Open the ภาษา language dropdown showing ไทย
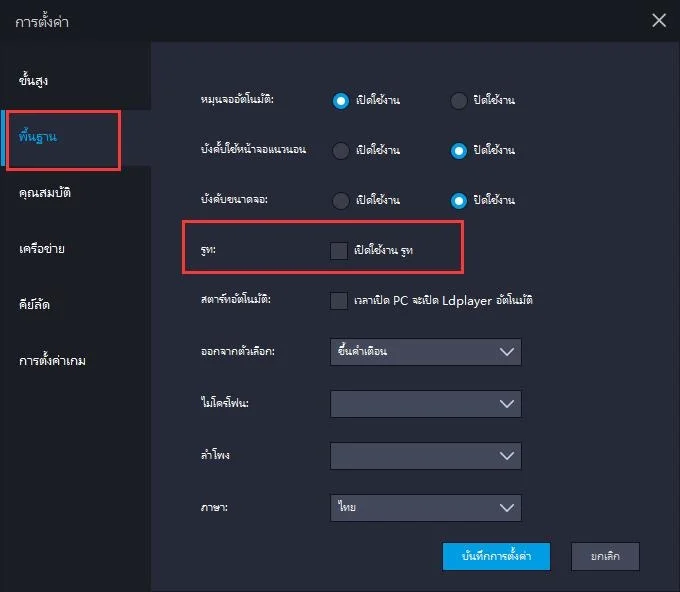Viewport: 680px width, 592px height. (425, 508)
